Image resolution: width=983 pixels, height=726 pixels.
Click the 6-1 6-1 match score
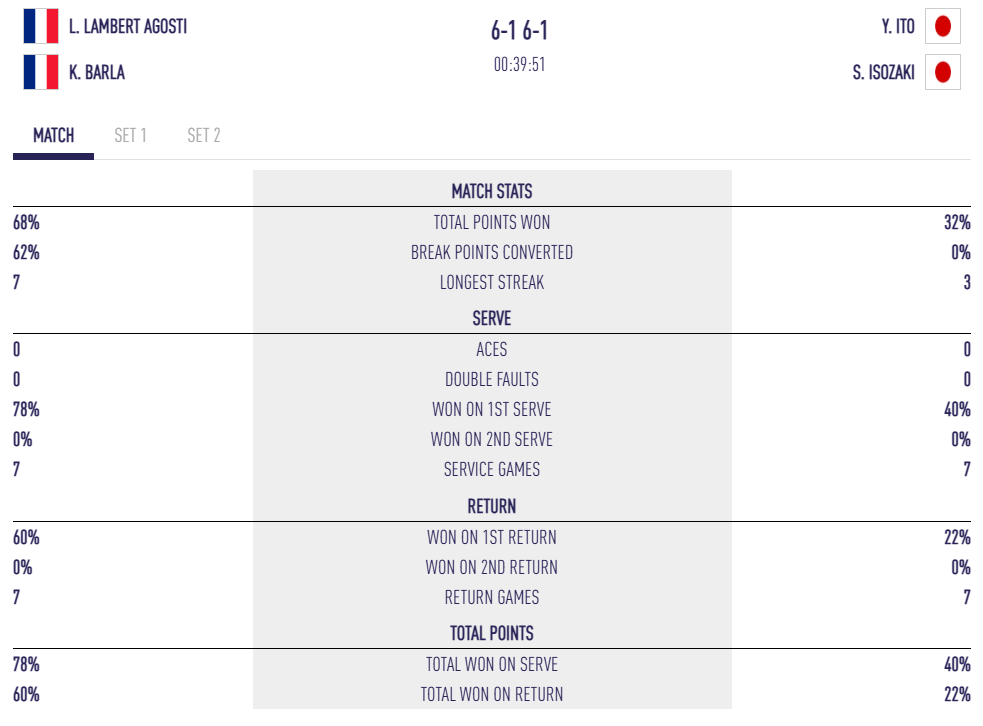520,31
